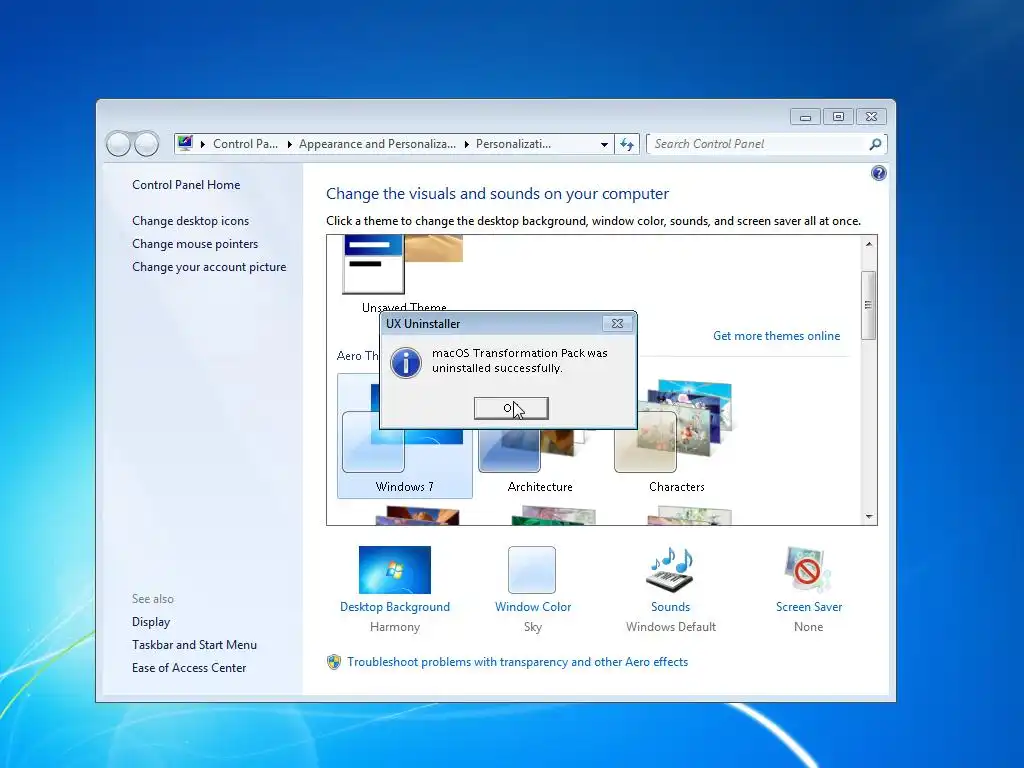Maximize the Personalization window
The height and width of the screenshot is (768, 1024).
838,117
